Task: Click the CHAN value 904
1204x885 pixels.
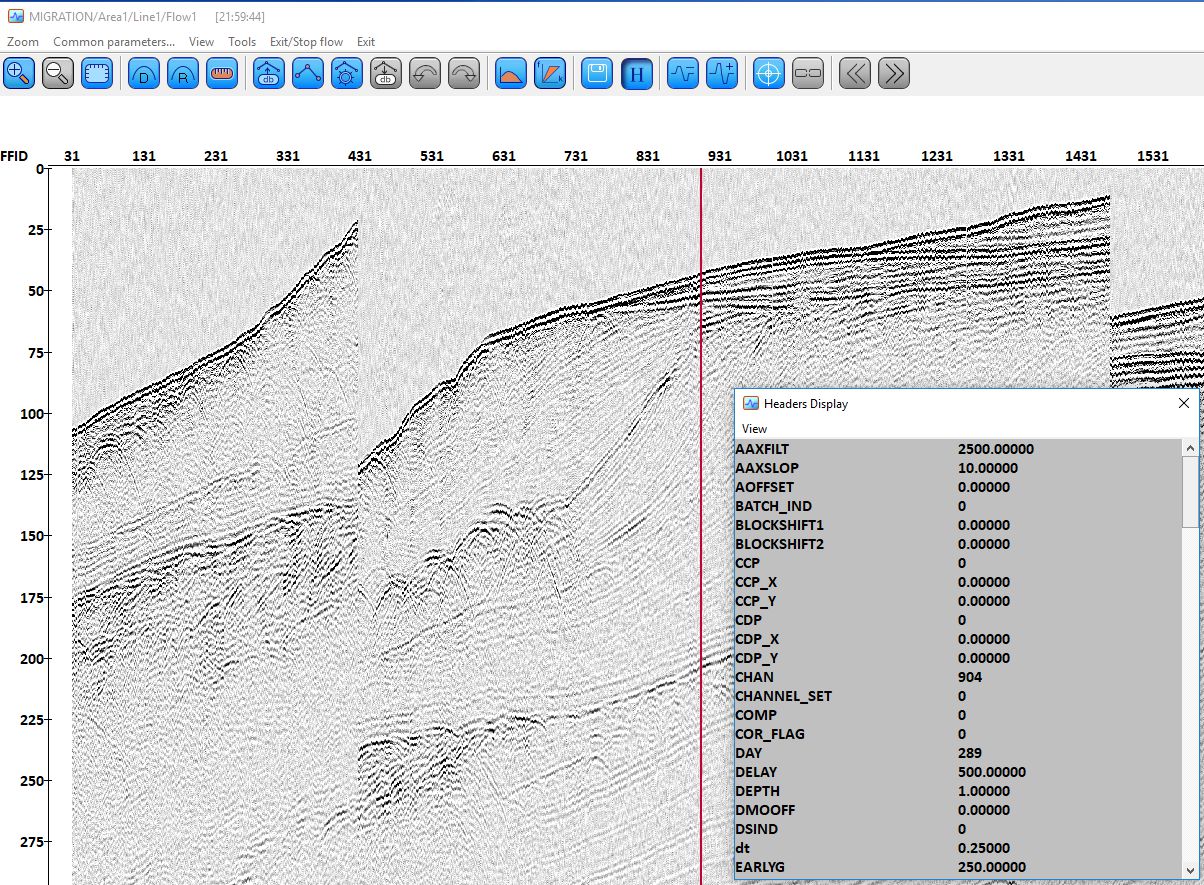Action: click(970, 677)
